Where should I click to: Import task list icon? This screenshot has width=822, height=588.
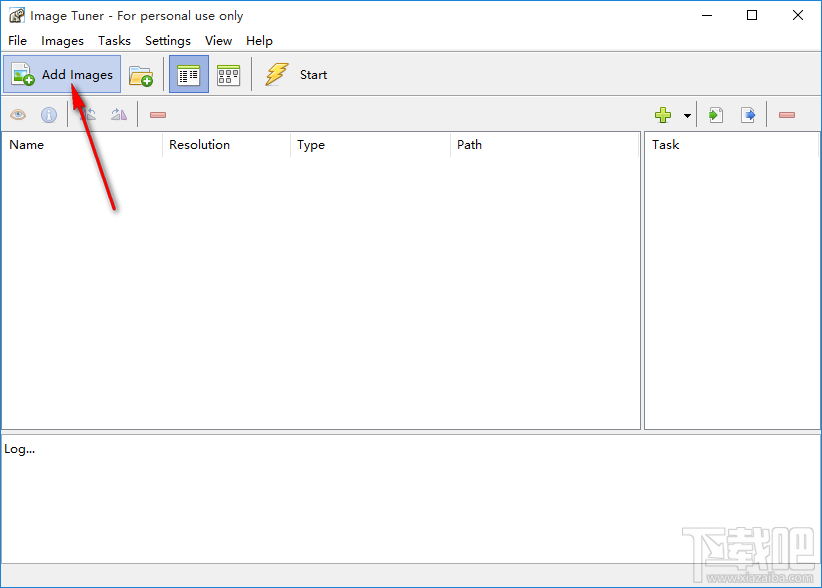tap(716, 115)
